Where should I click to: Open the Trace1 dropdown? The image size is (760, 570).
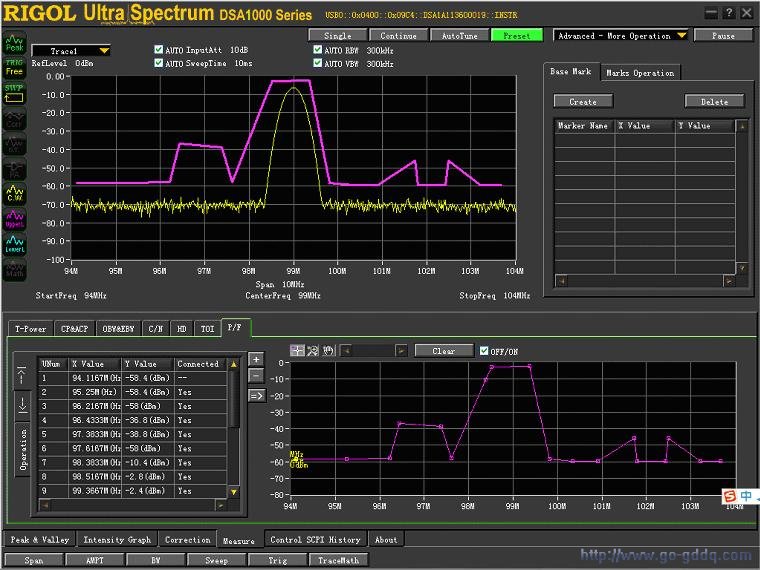(71, 51)
